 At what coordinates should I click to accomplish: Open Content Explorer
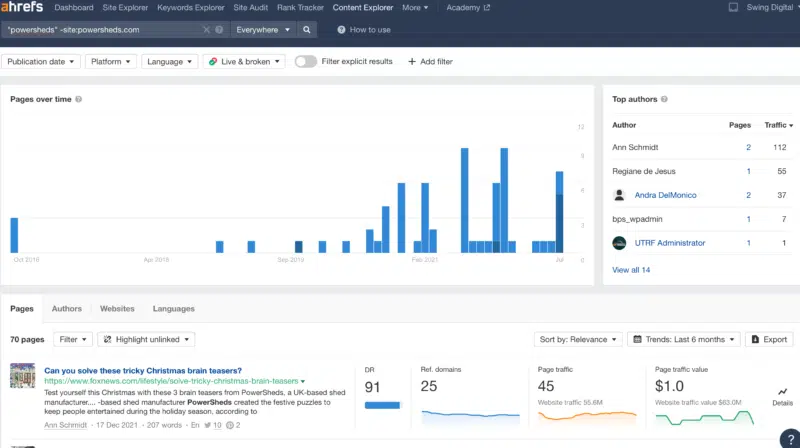click(363, 7)
